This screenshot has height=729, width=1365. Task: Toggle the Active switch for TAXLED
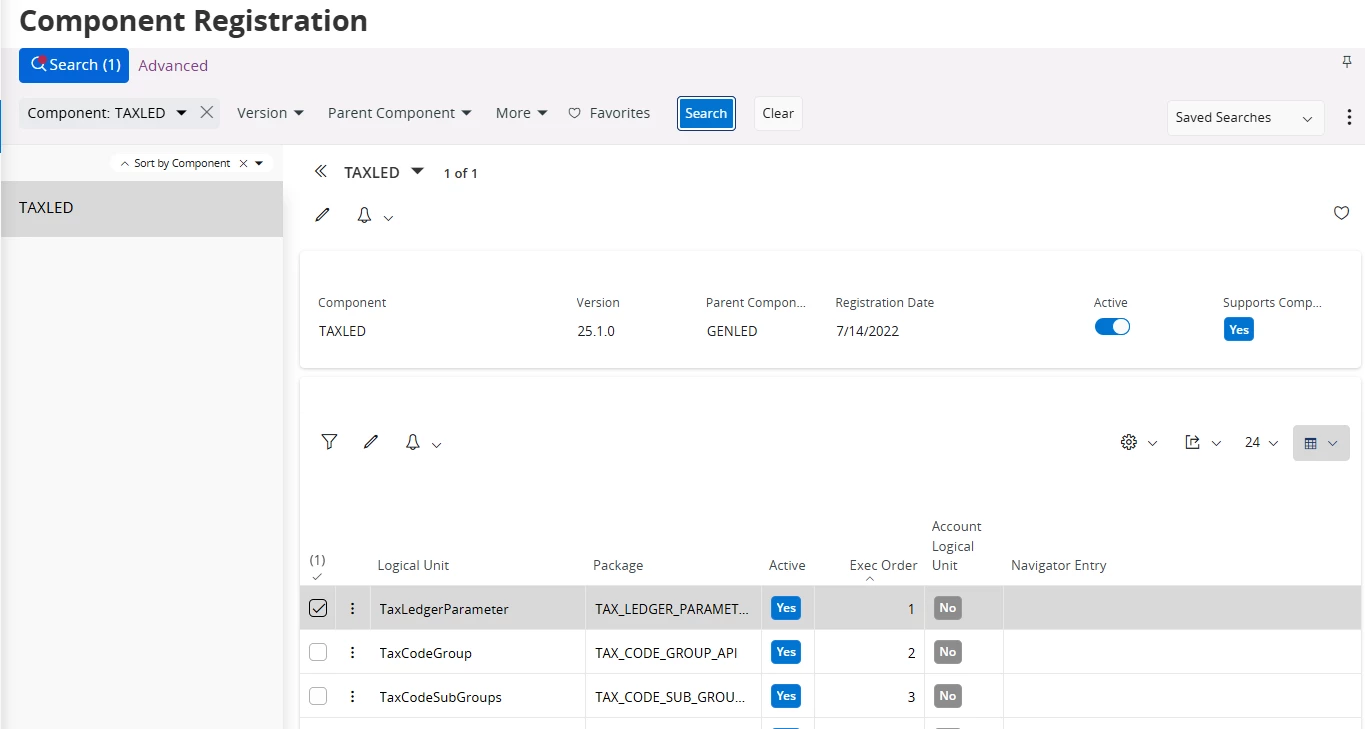[1112, 327]
